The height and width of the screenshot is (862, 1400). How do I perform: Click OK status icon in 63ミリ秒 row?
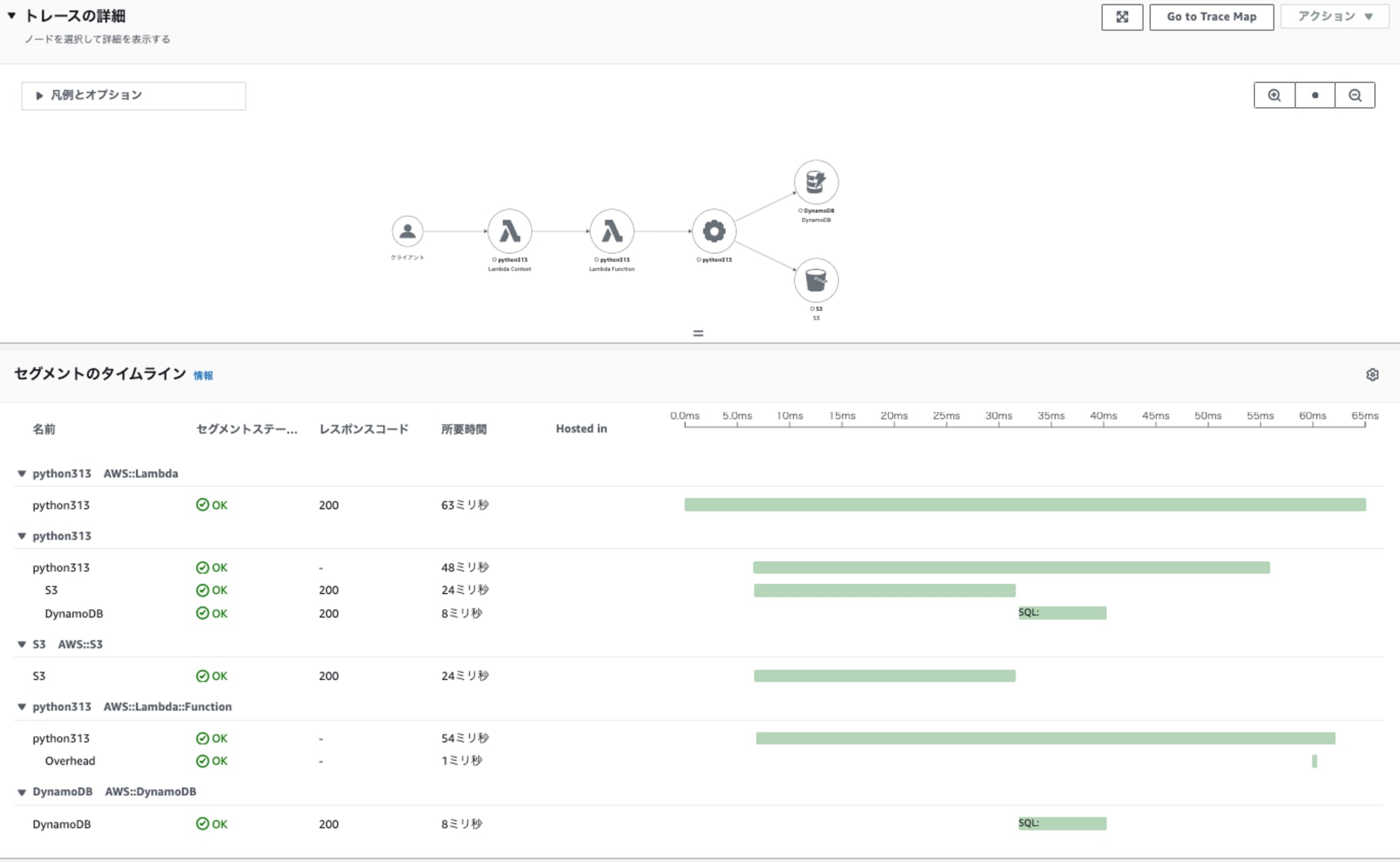pyautogui.click(x=202, y=505)
